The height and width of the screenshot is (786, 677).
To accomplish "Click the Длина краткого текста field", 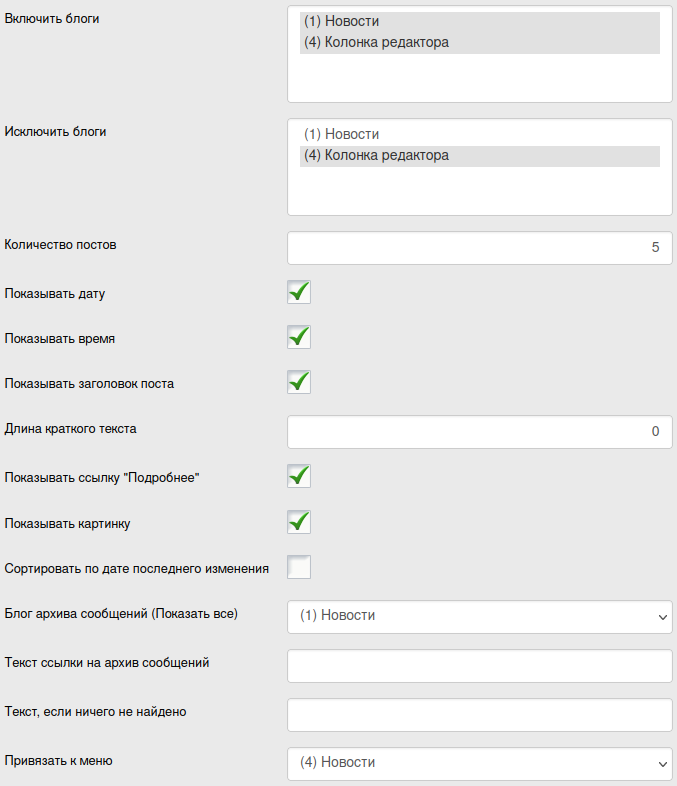I will pos(479,432).
